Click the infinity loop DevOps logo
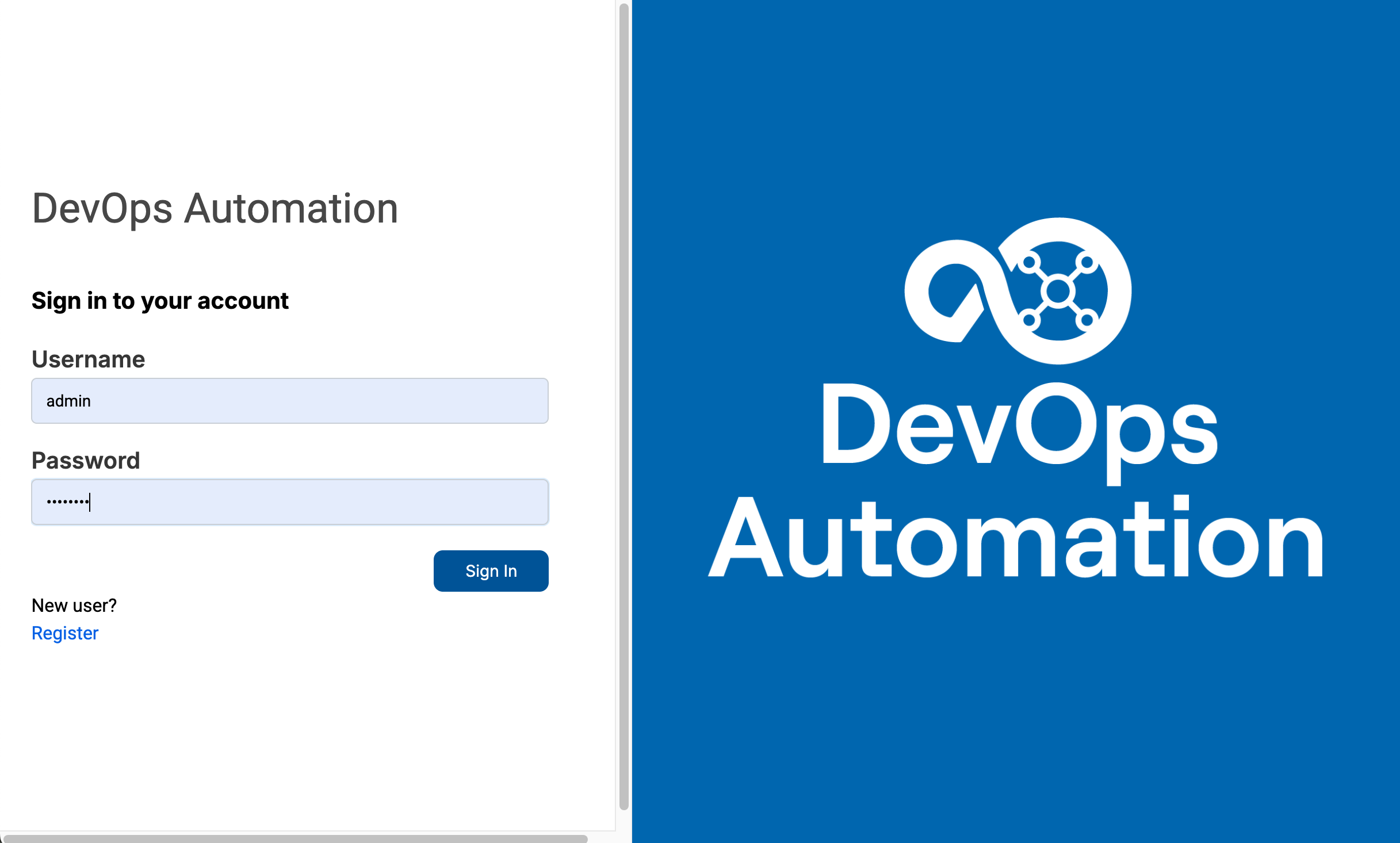 click(x=1018, y=291)
